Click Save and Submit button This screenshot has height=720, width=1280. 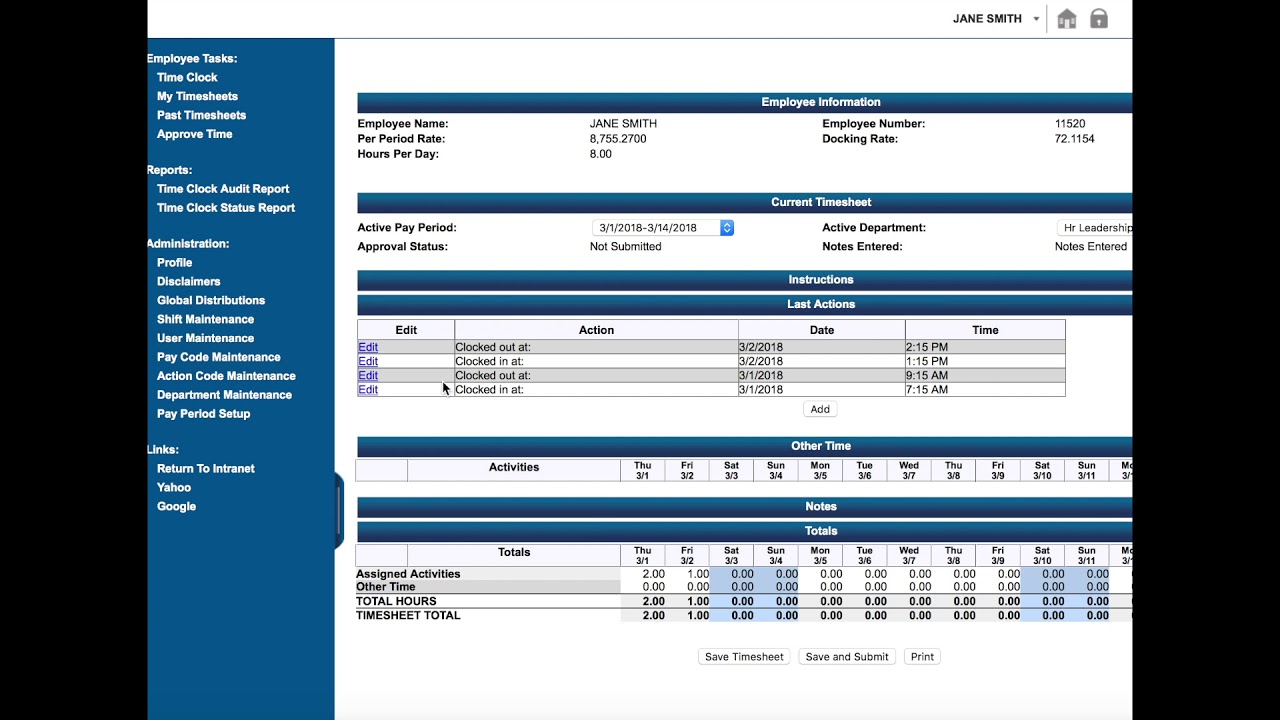(x=847, y=657)
